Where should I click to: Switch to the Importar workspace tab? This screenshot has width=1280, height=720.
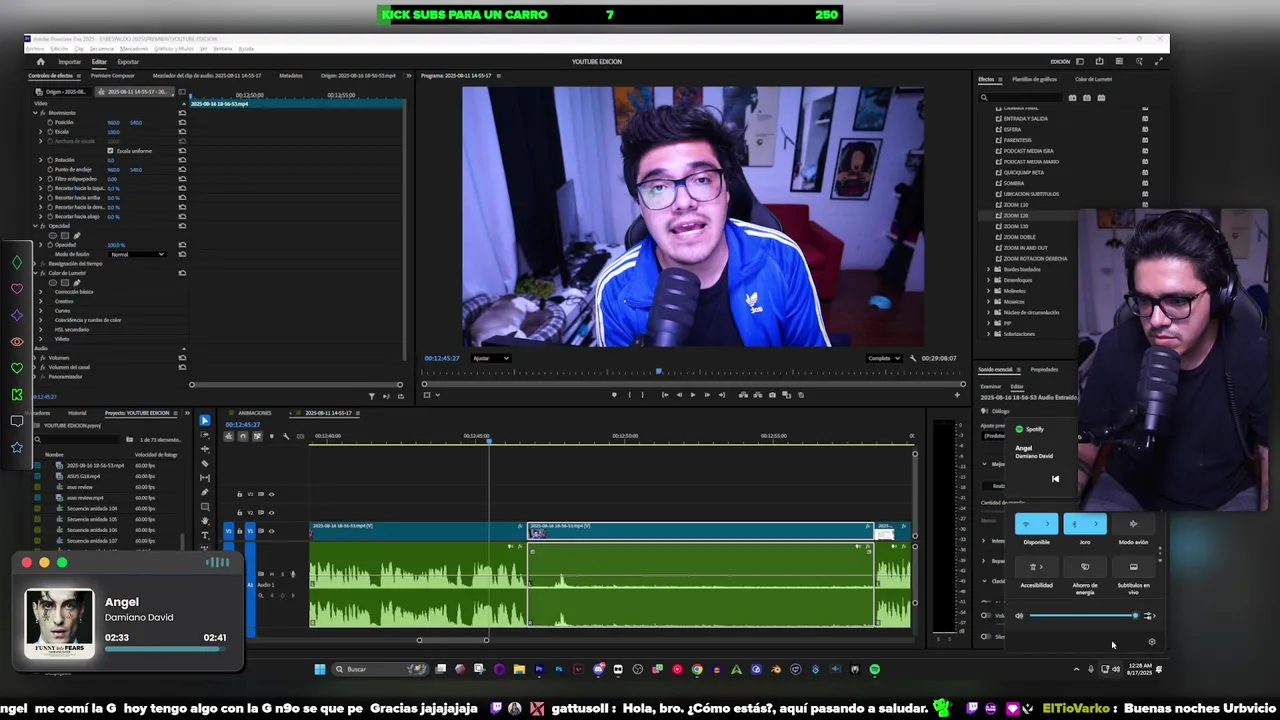(x=69, y=62)
